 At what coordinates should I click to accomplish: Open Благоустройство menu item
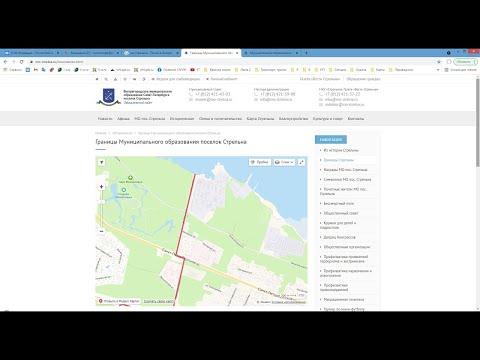(293, 119)
